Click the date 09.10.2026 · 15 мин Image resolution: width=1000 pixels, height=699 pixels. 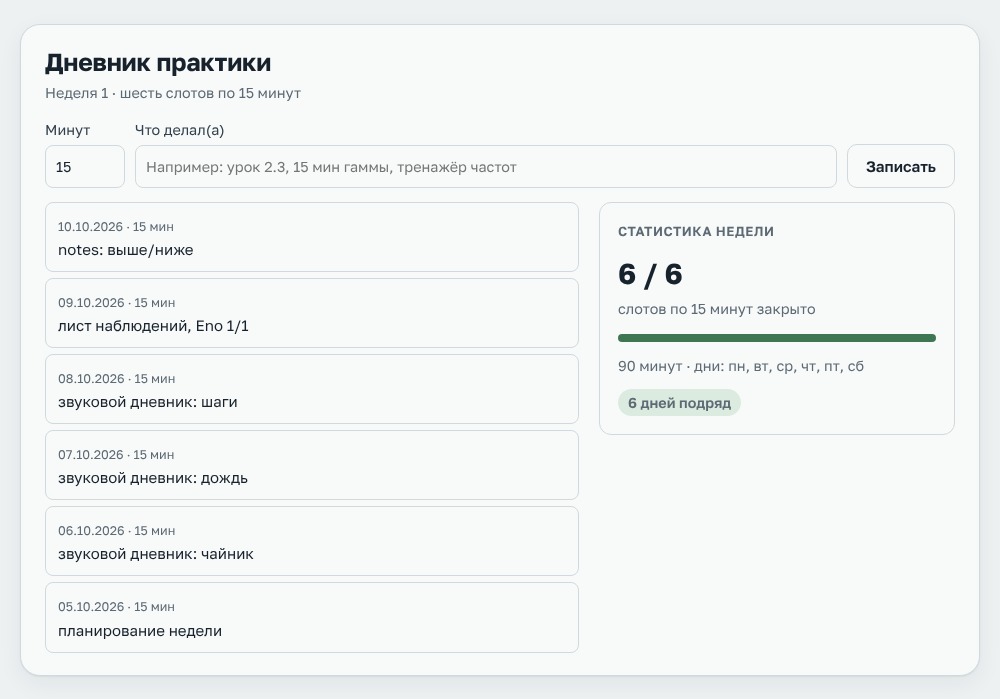click(x=116, y=303)
